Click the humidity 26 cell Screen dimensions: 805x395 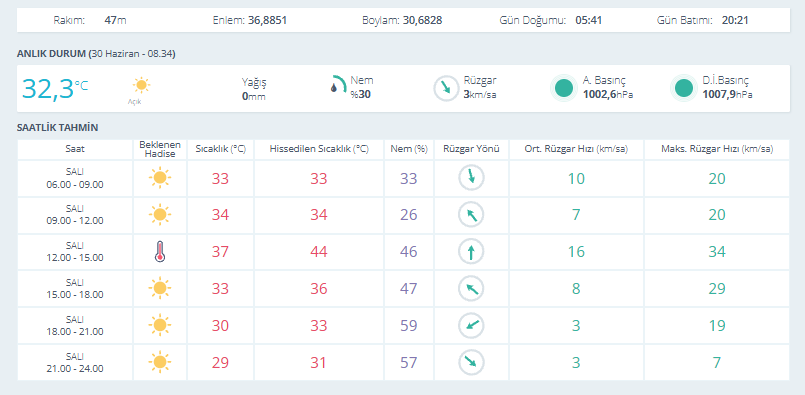[409, 215]
